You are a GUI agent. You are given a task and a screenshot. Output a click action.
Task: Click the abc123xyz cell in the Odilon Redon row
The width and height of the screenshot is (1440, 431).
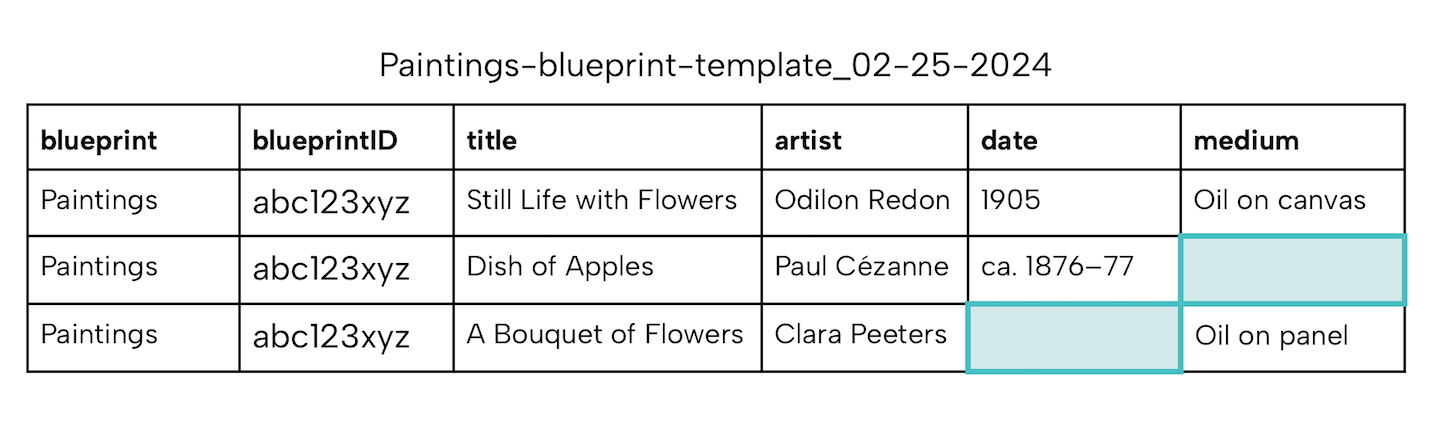click(x=331, y=203)
